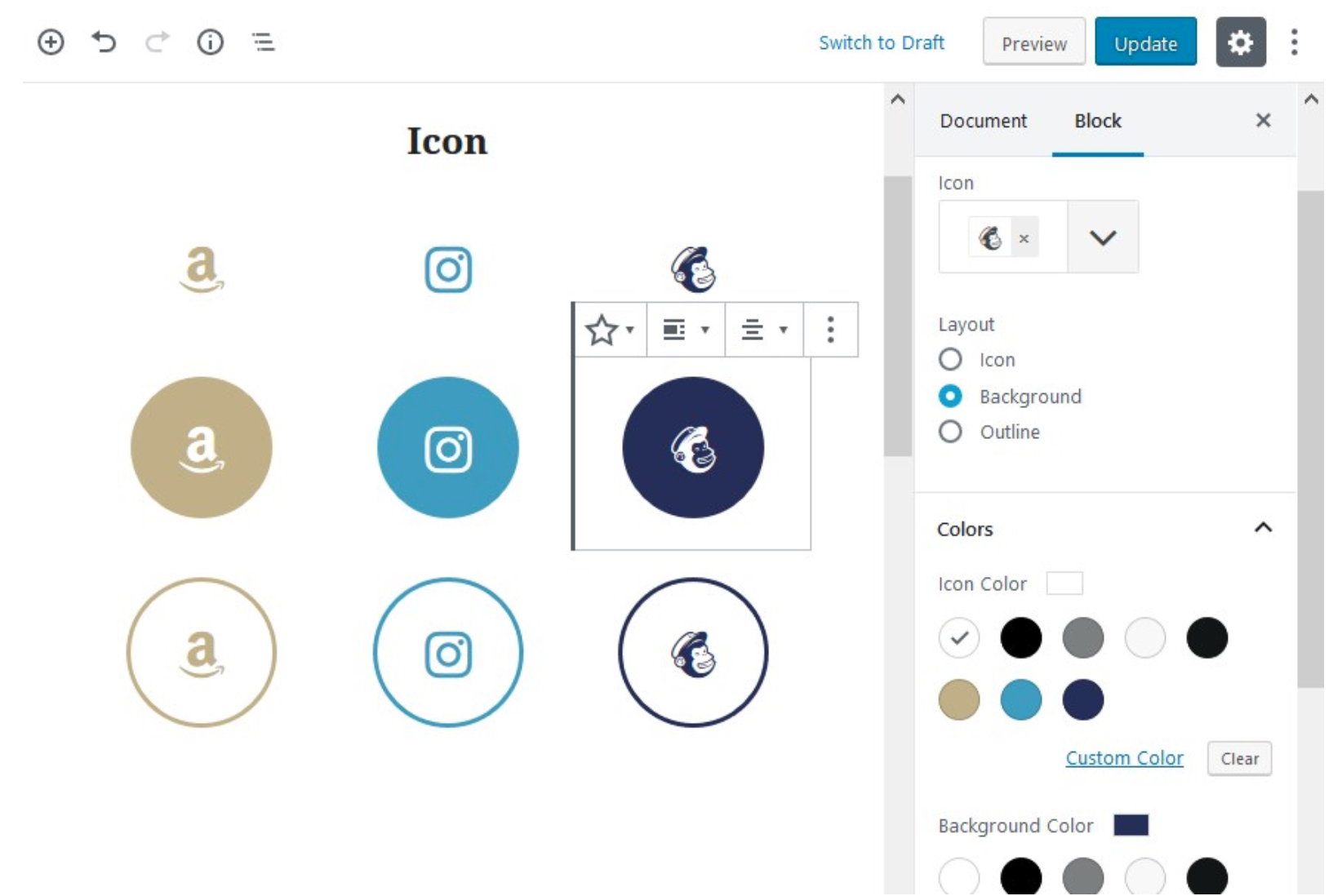Image resolution: width=1342 pixels, height=896 pixels.
Task: Select the plain Amazon icon block
Action: click(202, 269)
